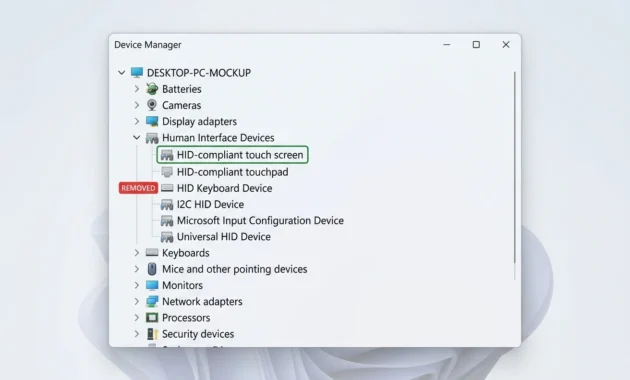Select HID Keyboard Device text
This screenshot has width=630, height=380.
(225, 188)
